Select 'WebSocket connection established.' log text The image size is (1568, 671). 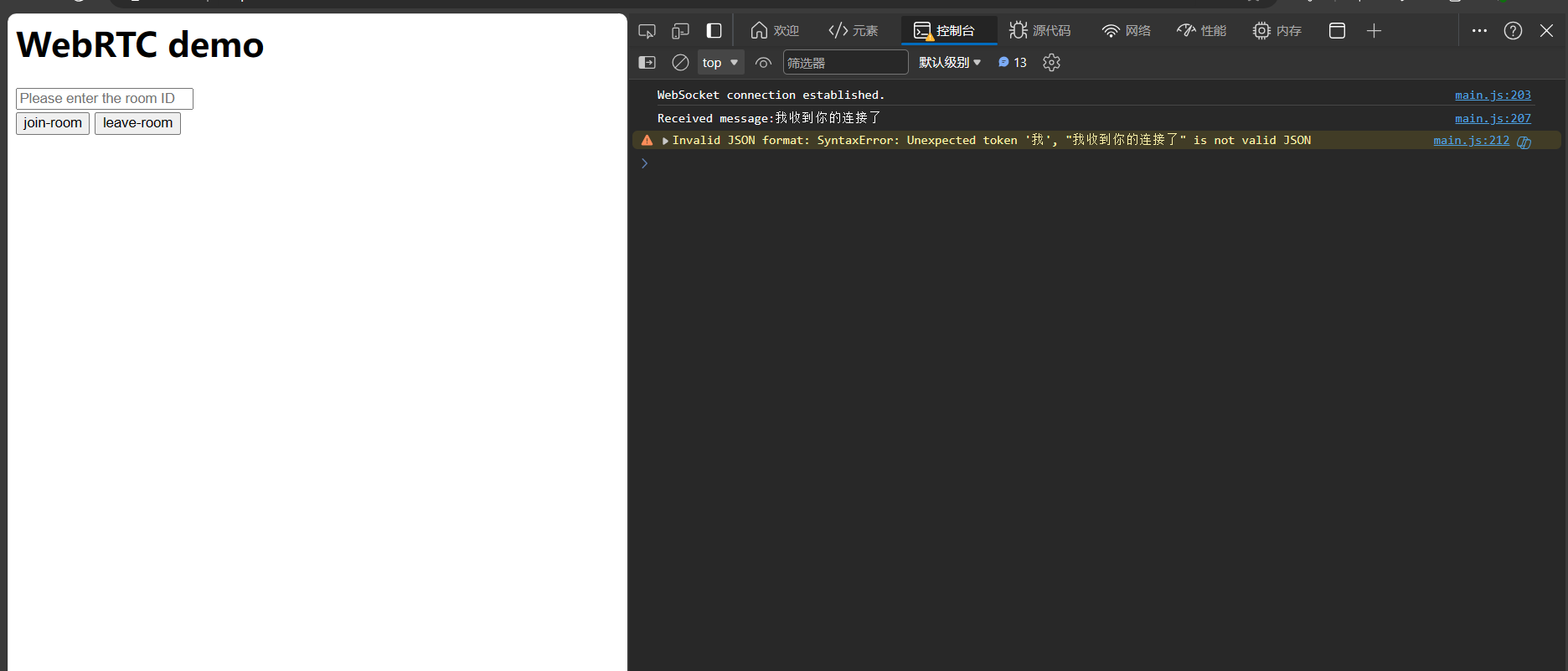[x=771, y=95]
